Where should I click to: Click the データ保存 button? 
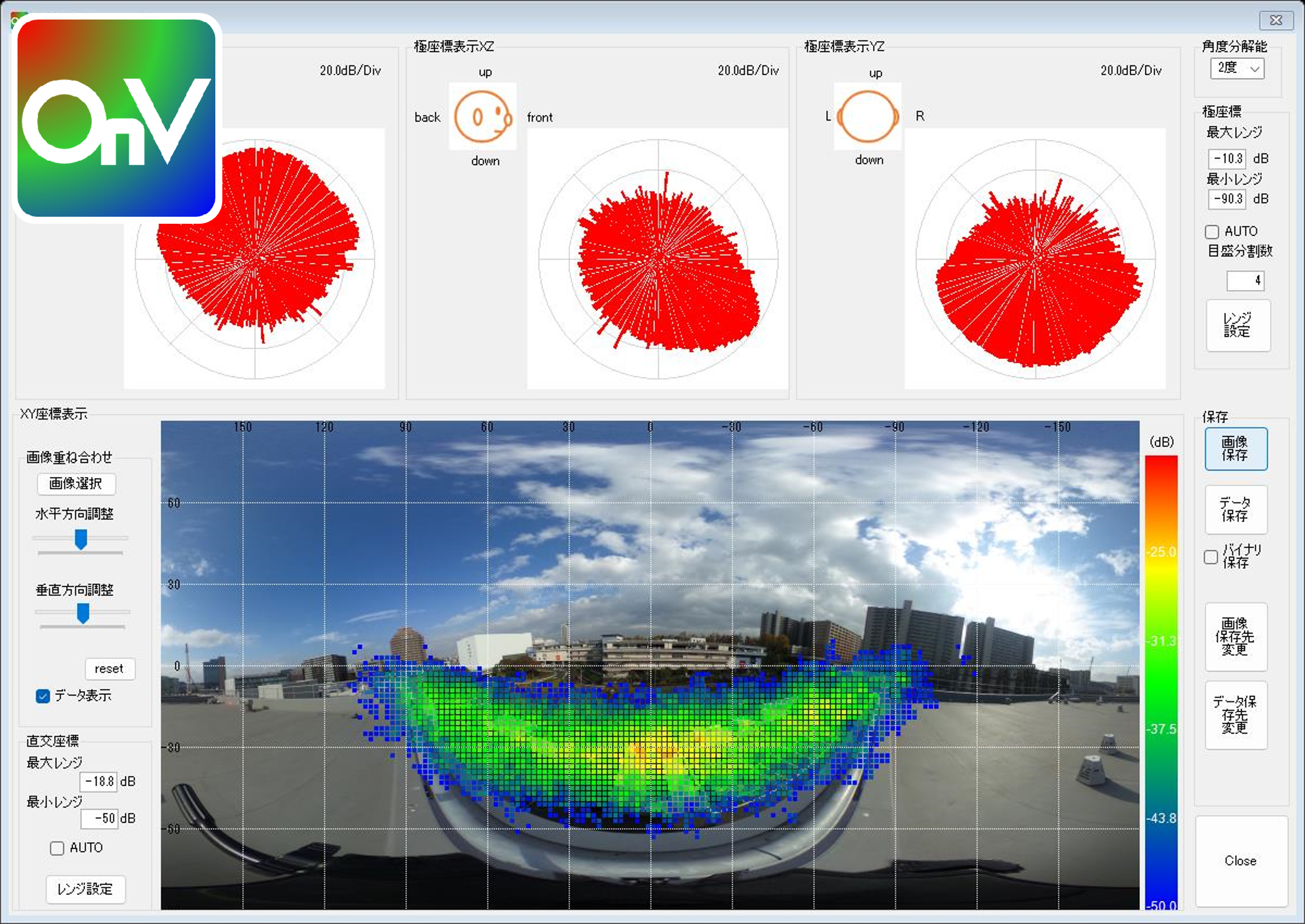tap(1235, 509)
